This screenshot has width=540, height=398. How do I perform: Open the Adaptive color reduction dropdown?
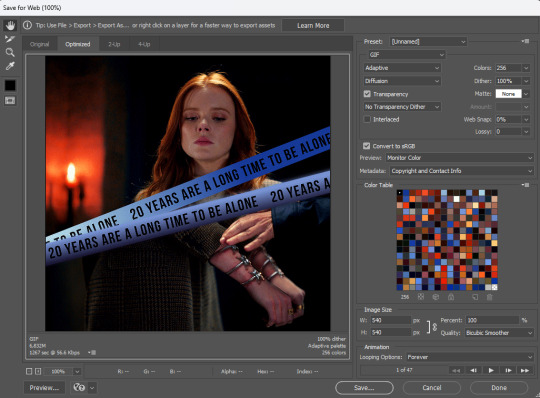point(402,68)
